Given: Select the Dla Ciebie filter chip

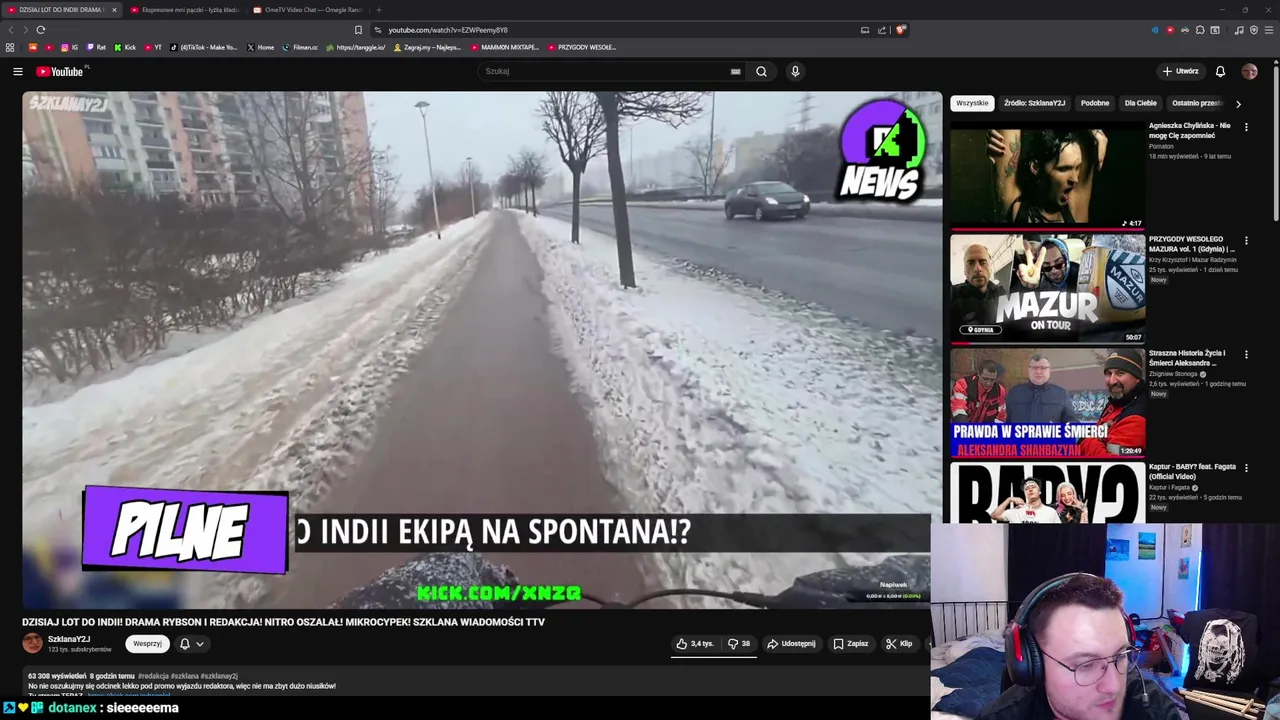Looking at the screenshot, I should [x=1141, y=103].
